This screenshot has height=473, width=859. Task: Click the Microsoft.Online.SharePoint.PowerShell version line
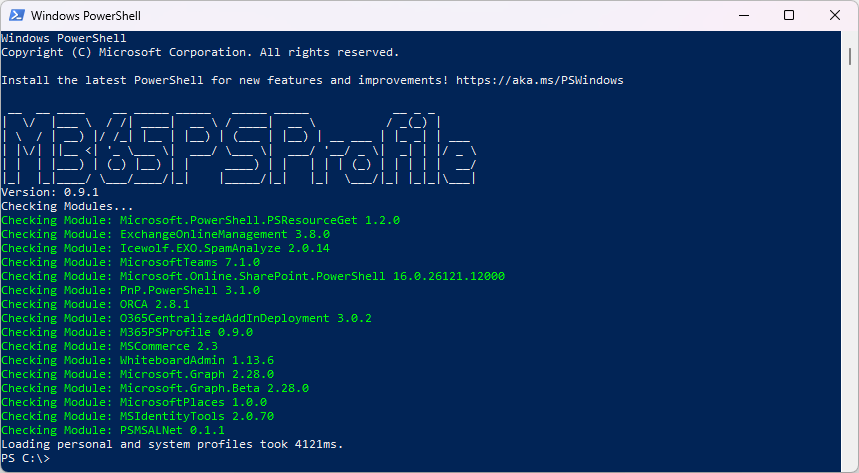[x=253, y=276]
